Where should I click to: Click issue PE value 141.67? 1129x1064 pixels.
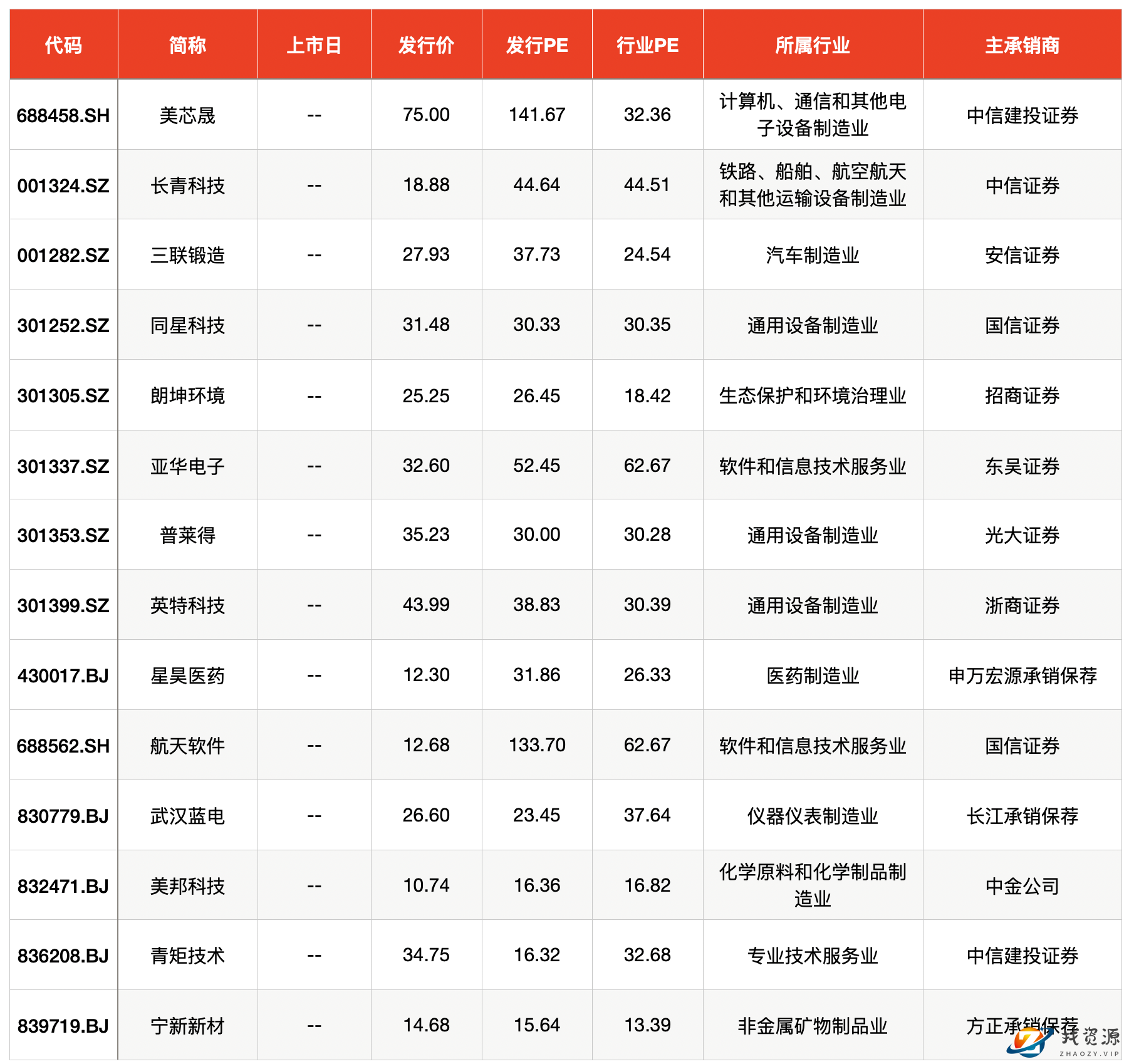tap(537, 115)
